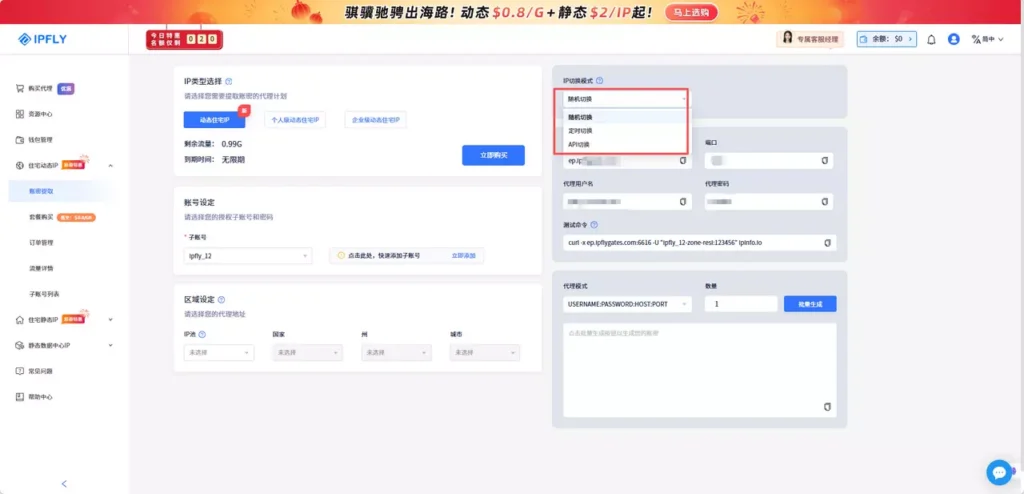
Task: Copy the batch generated accounts list
Action: (827, 406)
